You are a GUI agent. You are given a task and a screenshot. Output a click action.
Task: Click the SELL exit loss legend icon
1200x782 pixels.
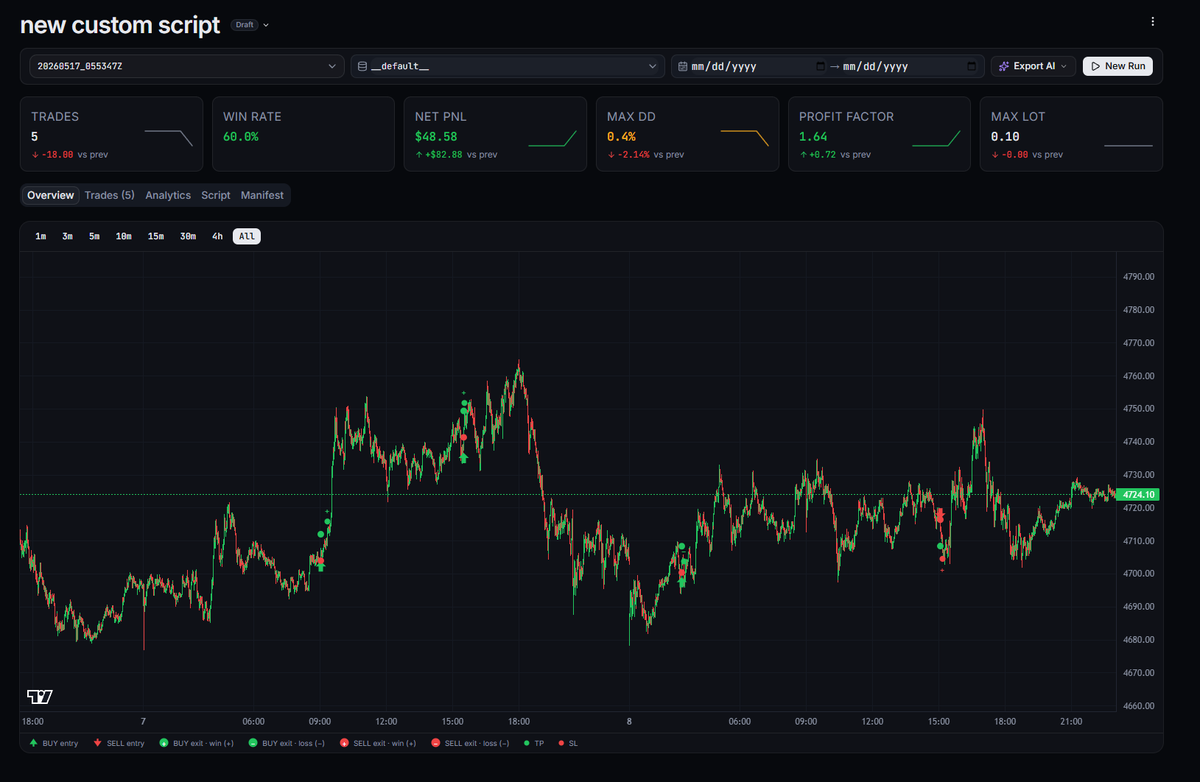coord(435,743)
